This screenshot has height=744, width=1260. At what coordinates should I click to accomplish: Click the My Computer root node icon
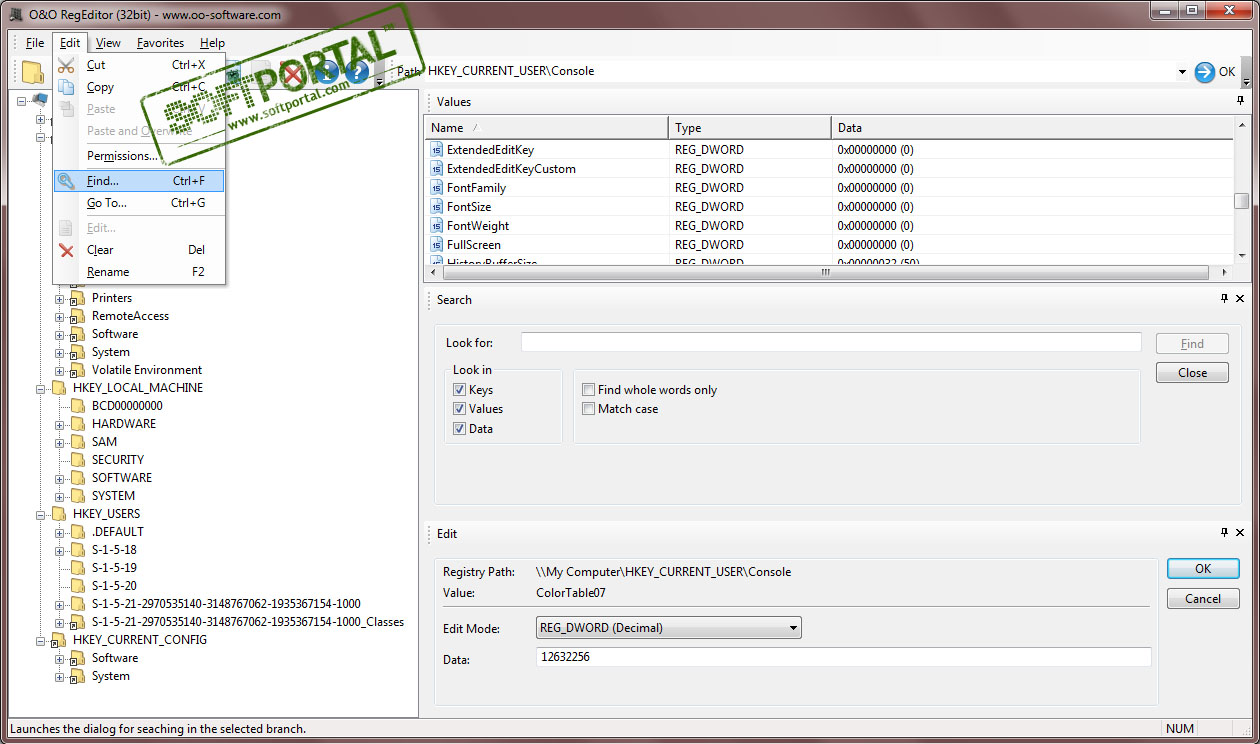coord(40,100)
